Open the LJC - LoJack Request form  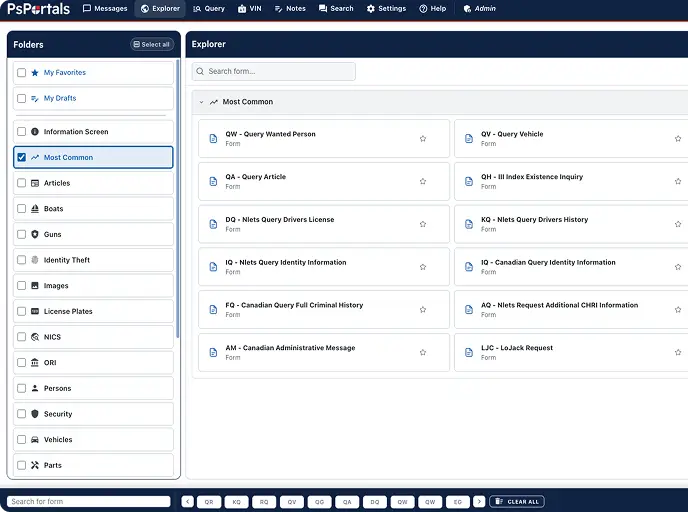click(571, 352)
